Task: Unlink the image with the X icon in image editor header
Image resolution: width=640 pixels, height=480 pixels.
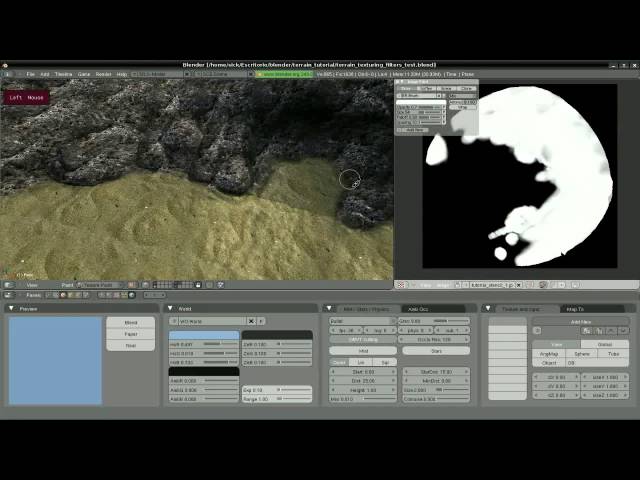Action: tap(519, 285)
